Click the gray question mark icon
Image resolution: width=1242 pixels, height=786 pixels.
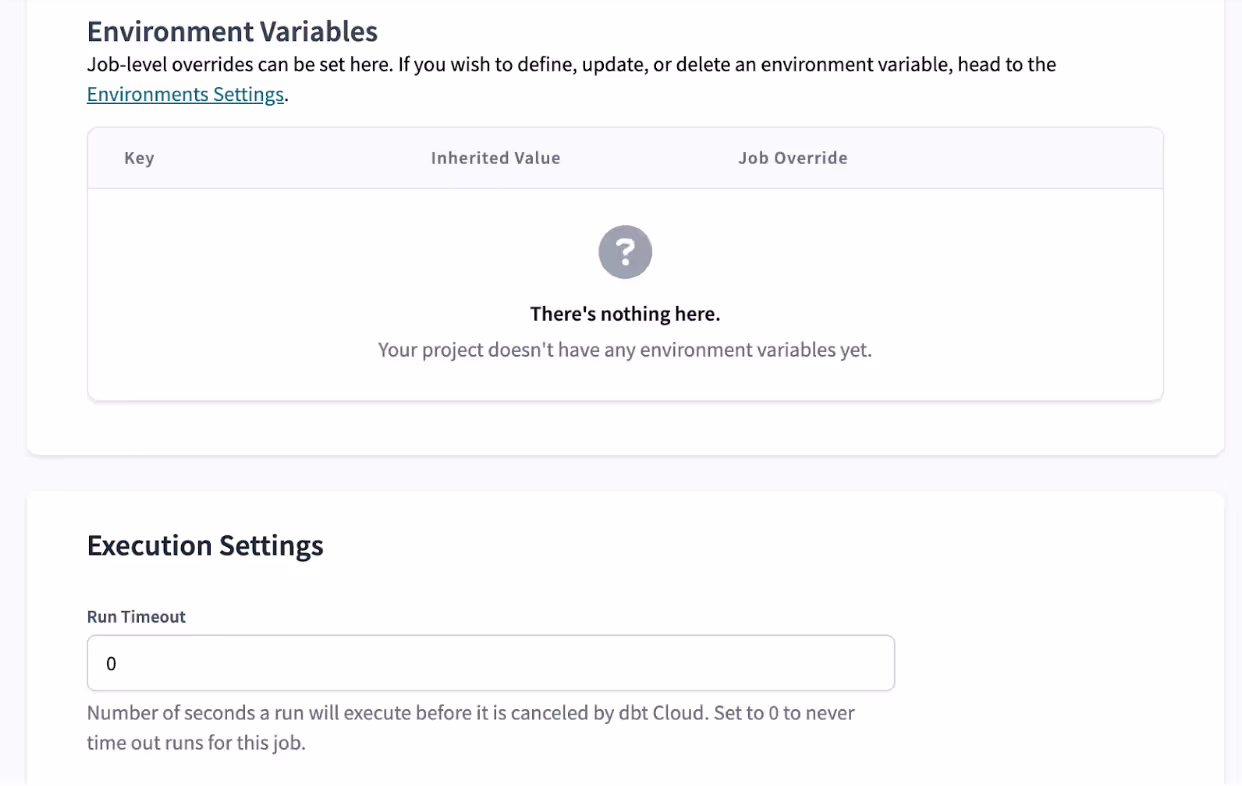(625, 252)
